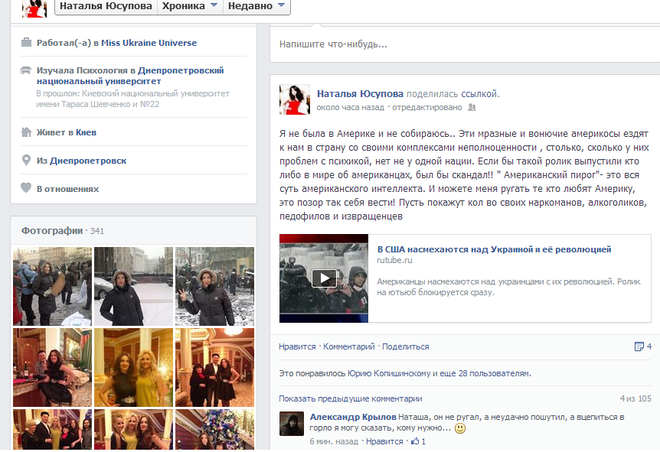Open photo of woman in black dress seated
Screen dimensions: 660x452
click(52, 367)
